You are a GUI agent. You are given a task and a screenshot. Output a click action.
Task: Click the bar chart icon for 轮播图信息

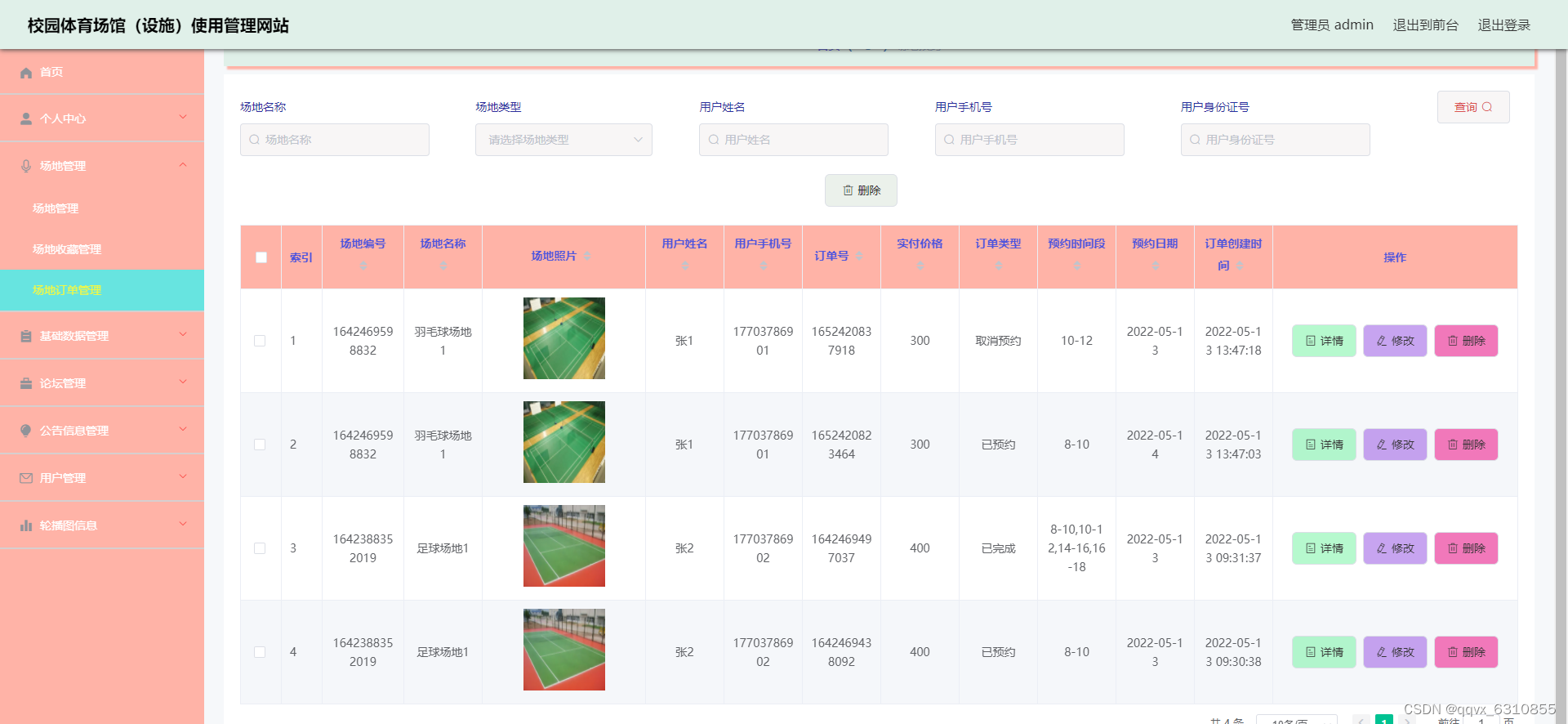pyautogui.click(x=26, y=525)
